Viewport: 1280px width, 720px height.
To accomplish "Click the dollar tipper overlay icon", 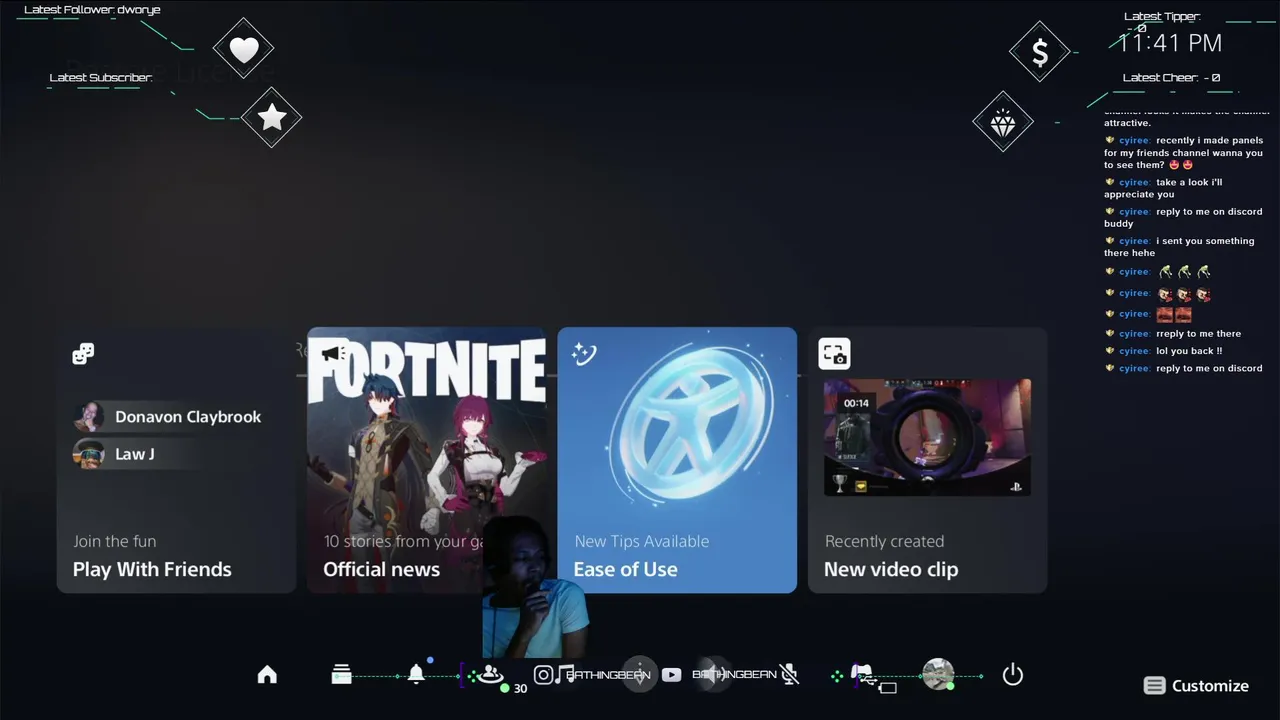I will pos(1040,52).
